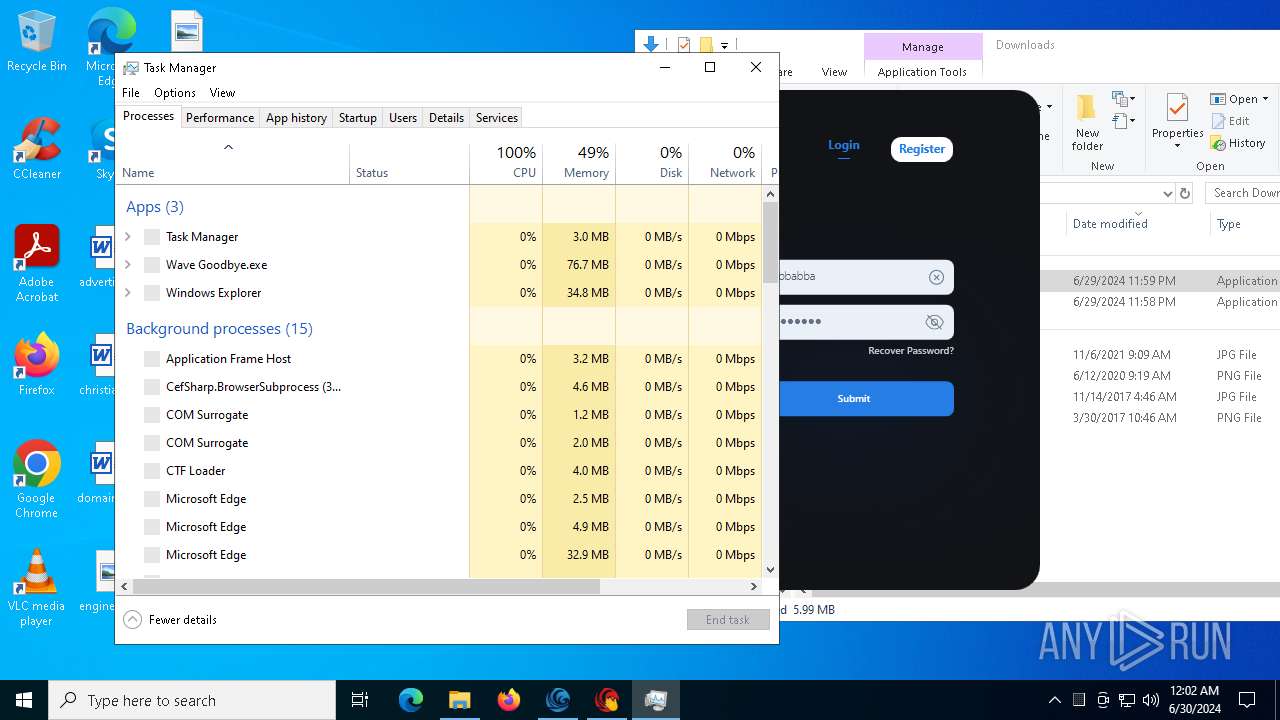
Task: Open the View tab in Explorer ribbon
Action: pos(834,72)
